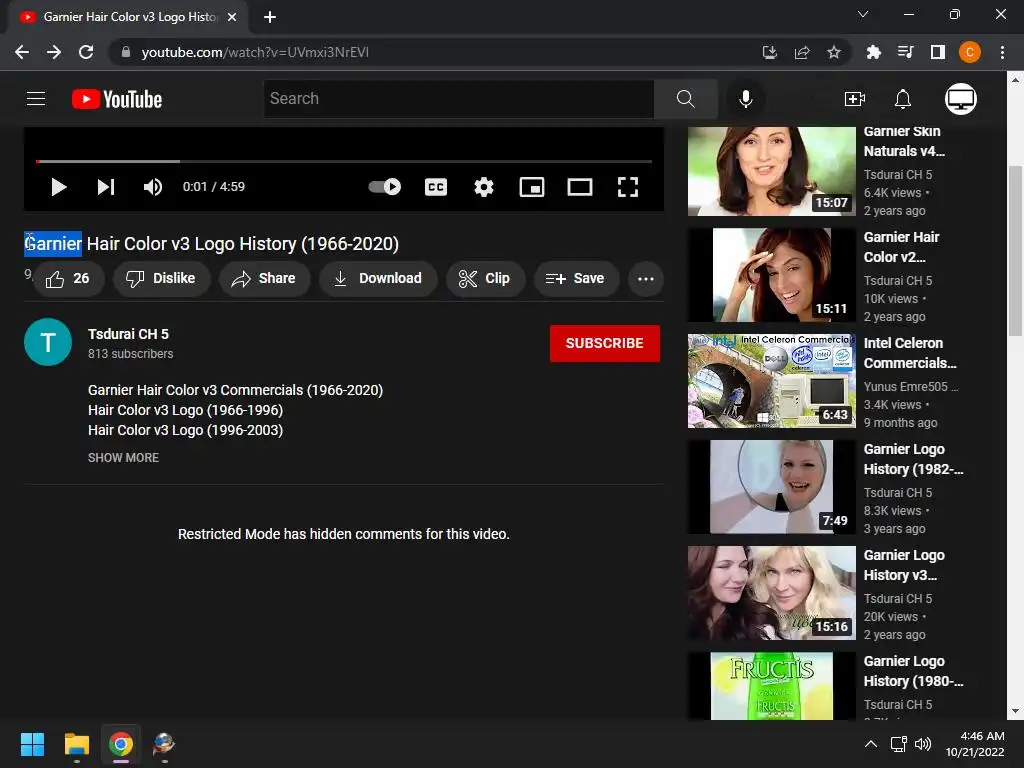This screenshot has width=1024, height=768.
Task: Click Chrome icon in taskbar
Action: pyautogui.click(x=121, y=744)
